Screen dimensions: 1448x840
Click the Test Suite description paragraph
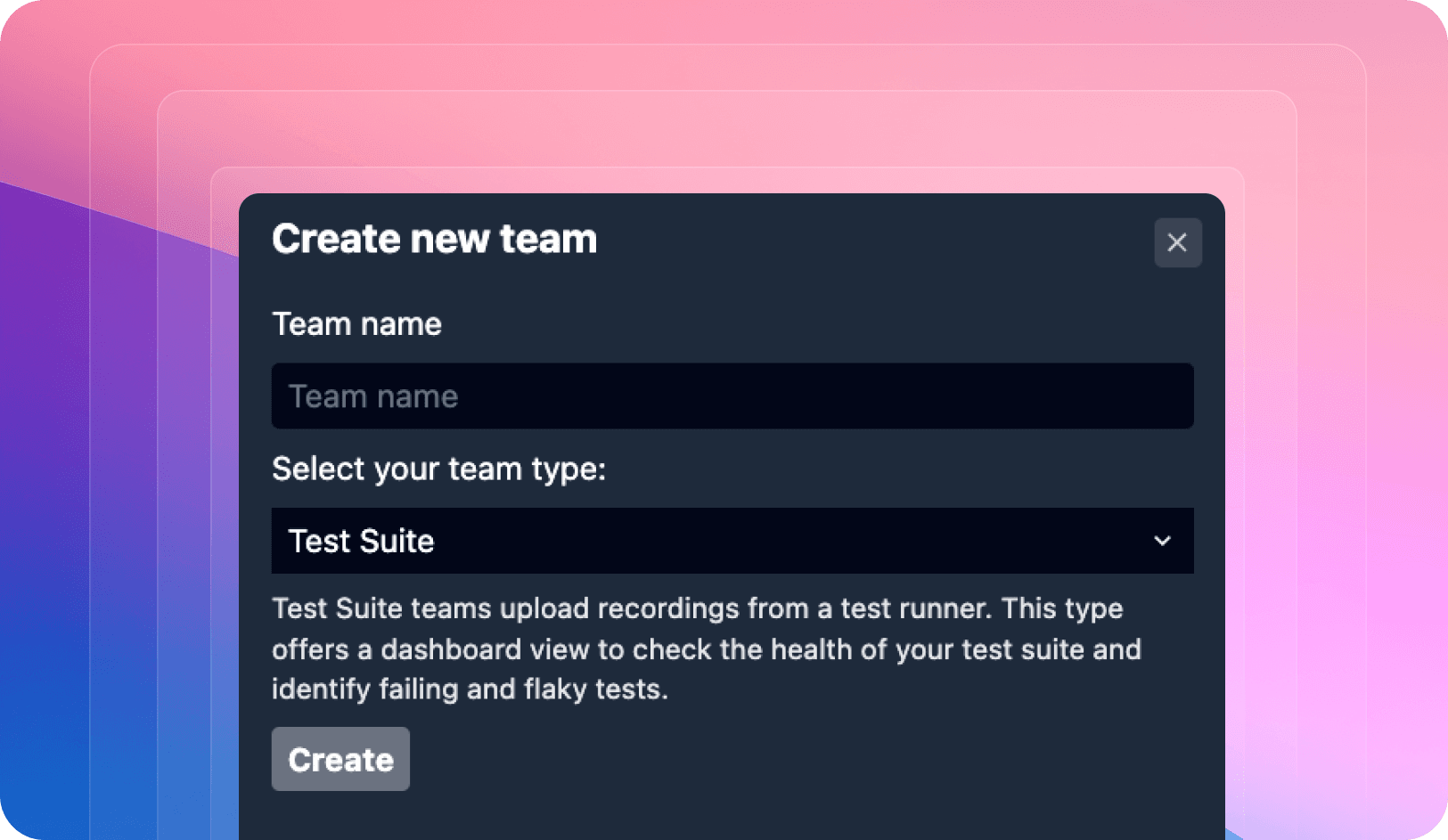[704, 649]
